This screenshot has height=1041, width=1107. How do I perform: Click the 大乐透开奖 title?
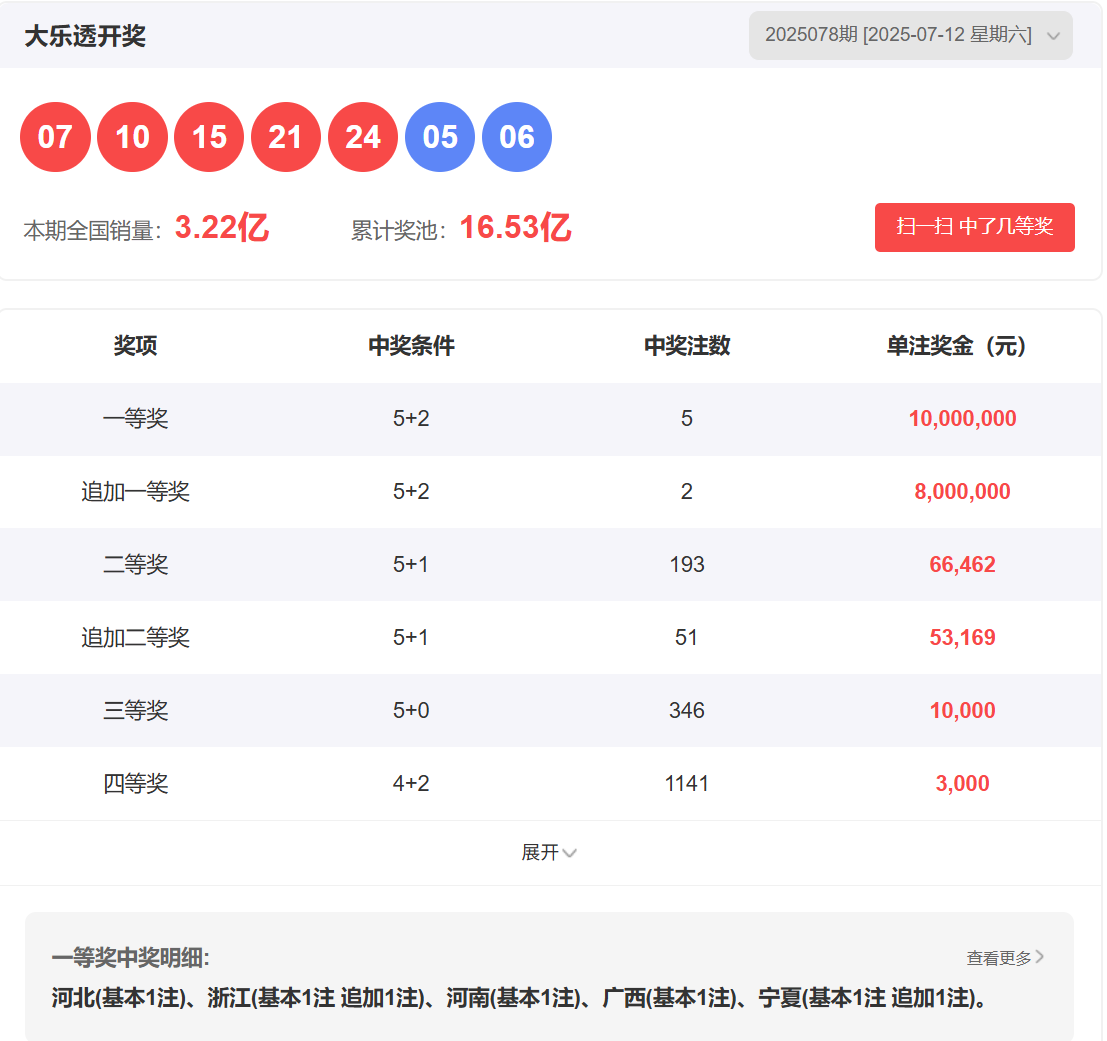pos(85,36)
